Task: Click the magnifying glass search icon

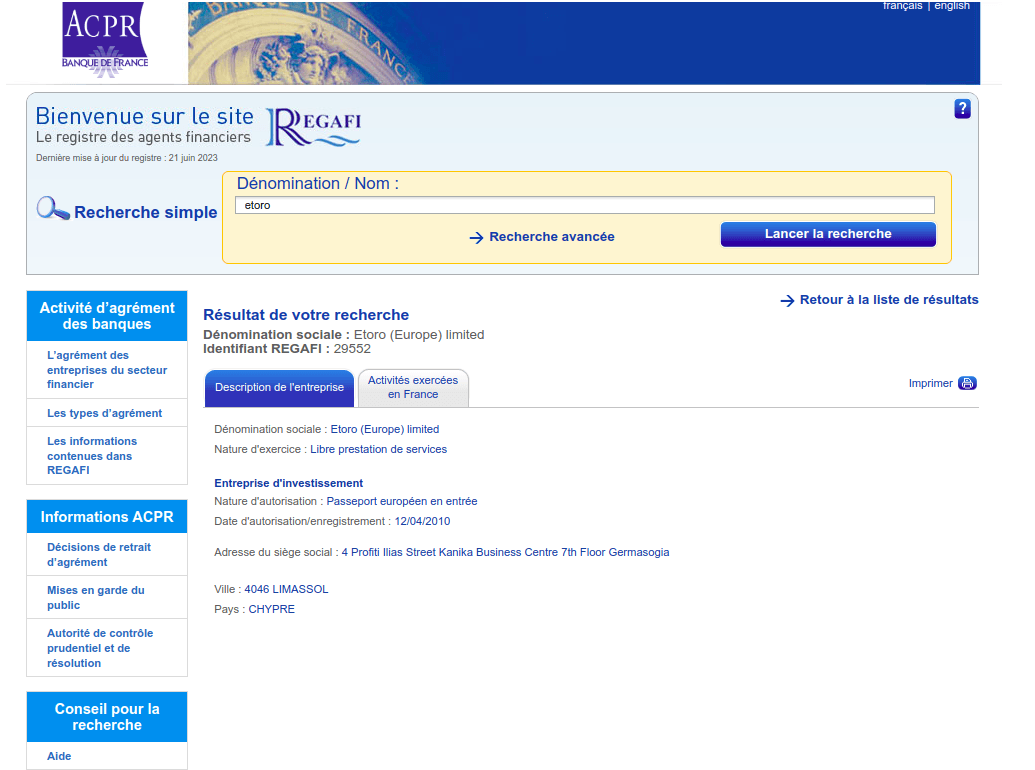Action: pos(52,209)
